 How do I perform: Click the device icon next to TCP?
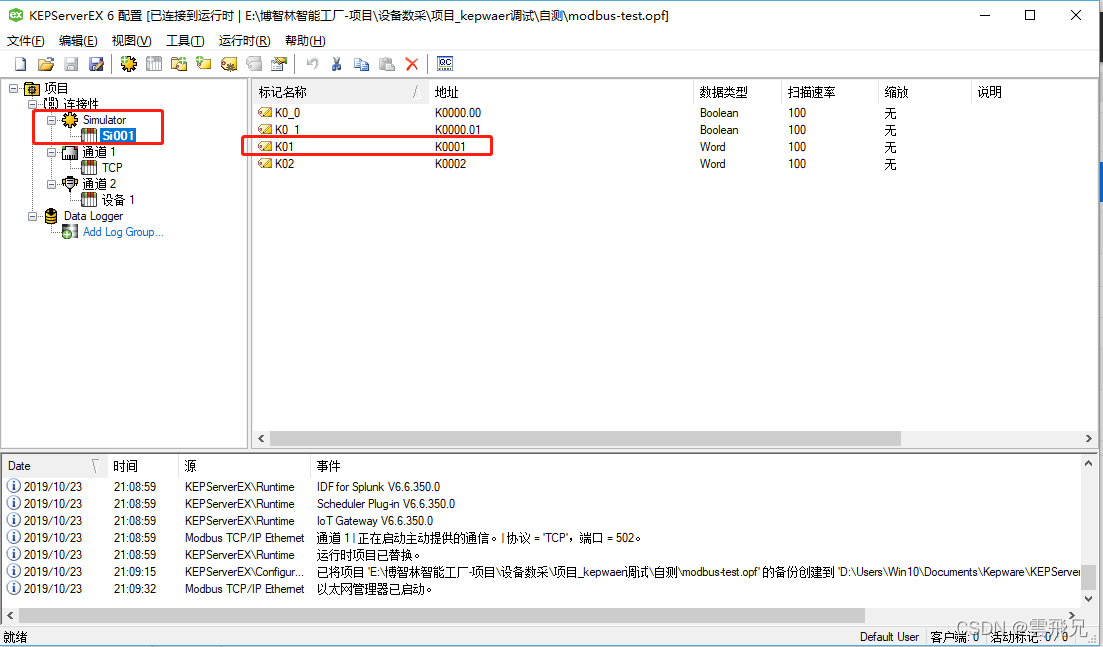point(89,167)
